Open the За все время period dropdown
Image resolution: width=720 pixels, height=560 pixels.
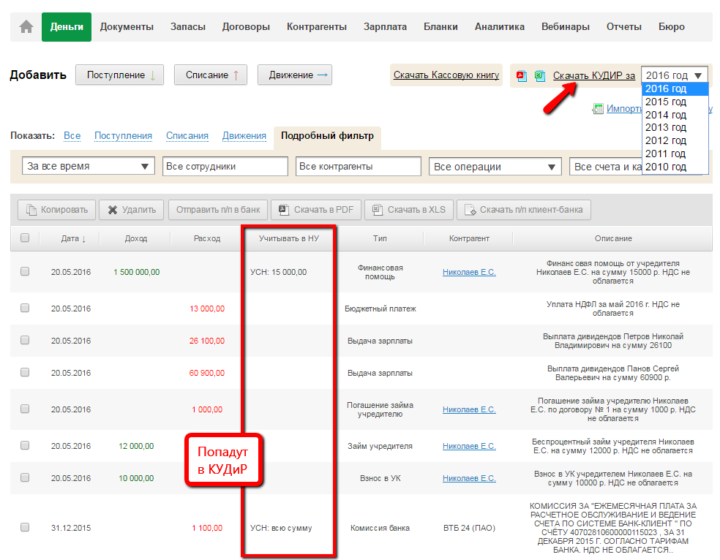point(88,166)
